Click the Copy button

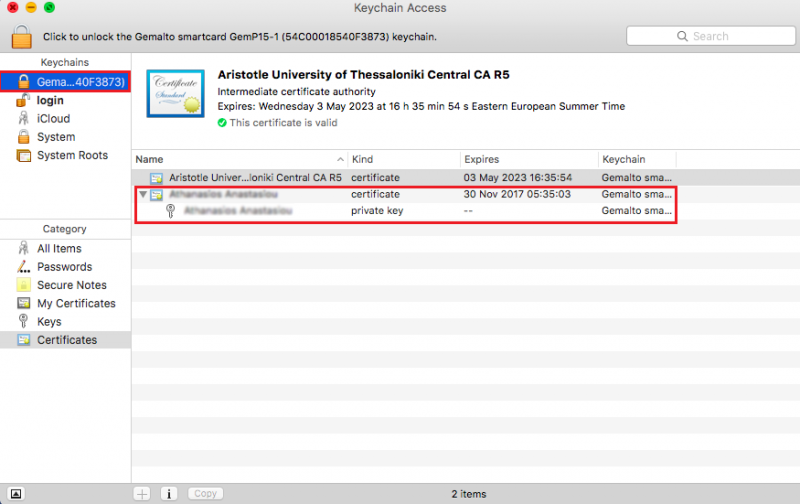click(205, 494)
